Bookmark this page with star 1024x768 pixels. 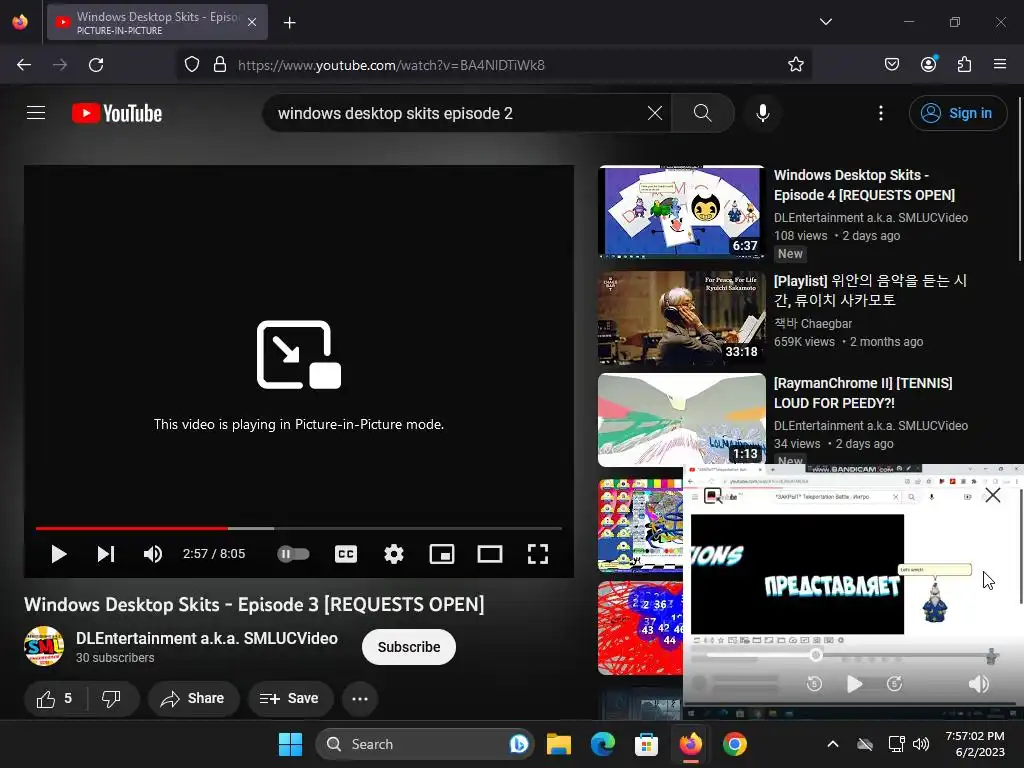[795, 65]
